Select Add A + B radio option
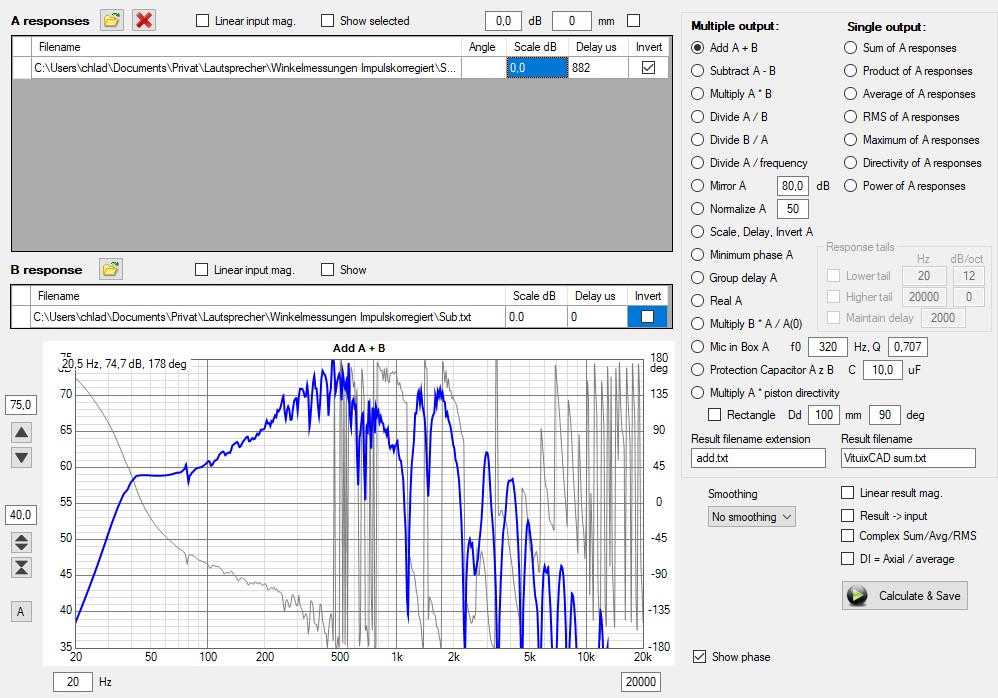 [698, 48]
